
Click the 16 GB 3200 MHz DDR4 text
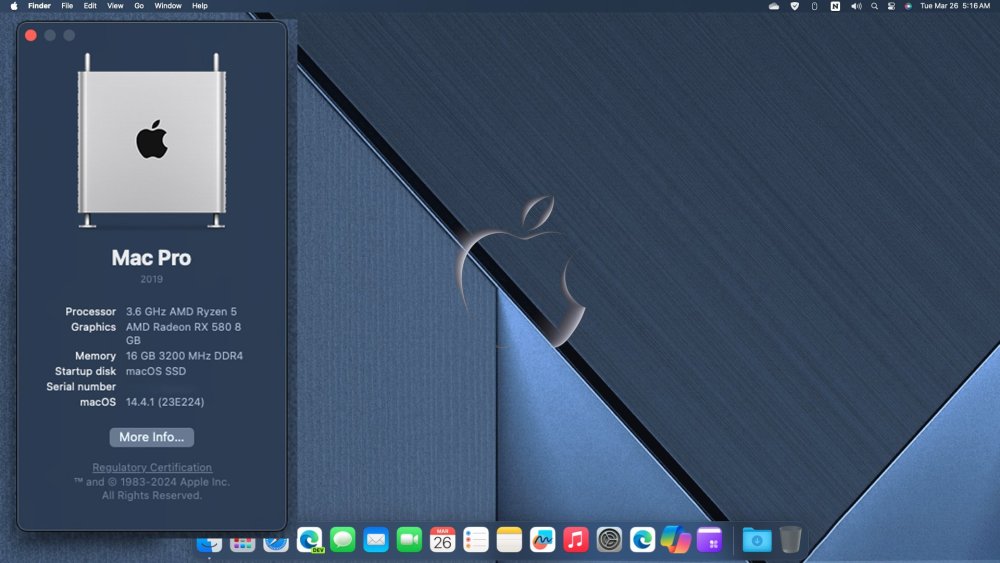coord(184,356)
